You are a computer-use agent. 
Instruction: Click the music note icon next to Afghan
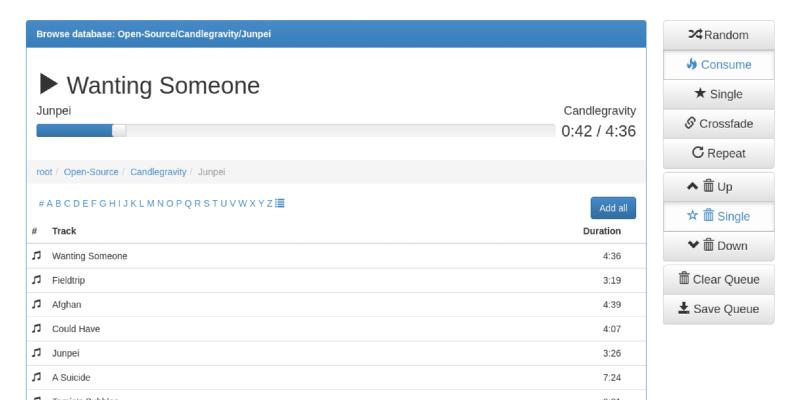click(x=36, y=304)
